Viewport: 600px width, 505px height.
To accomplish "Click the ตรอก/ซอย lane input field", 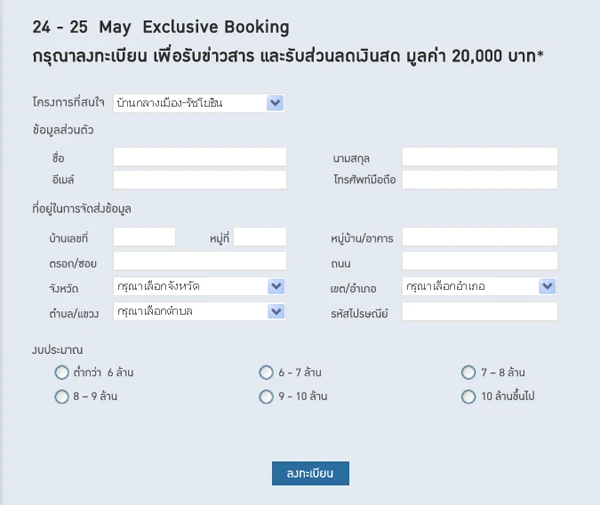I will 200,261.
